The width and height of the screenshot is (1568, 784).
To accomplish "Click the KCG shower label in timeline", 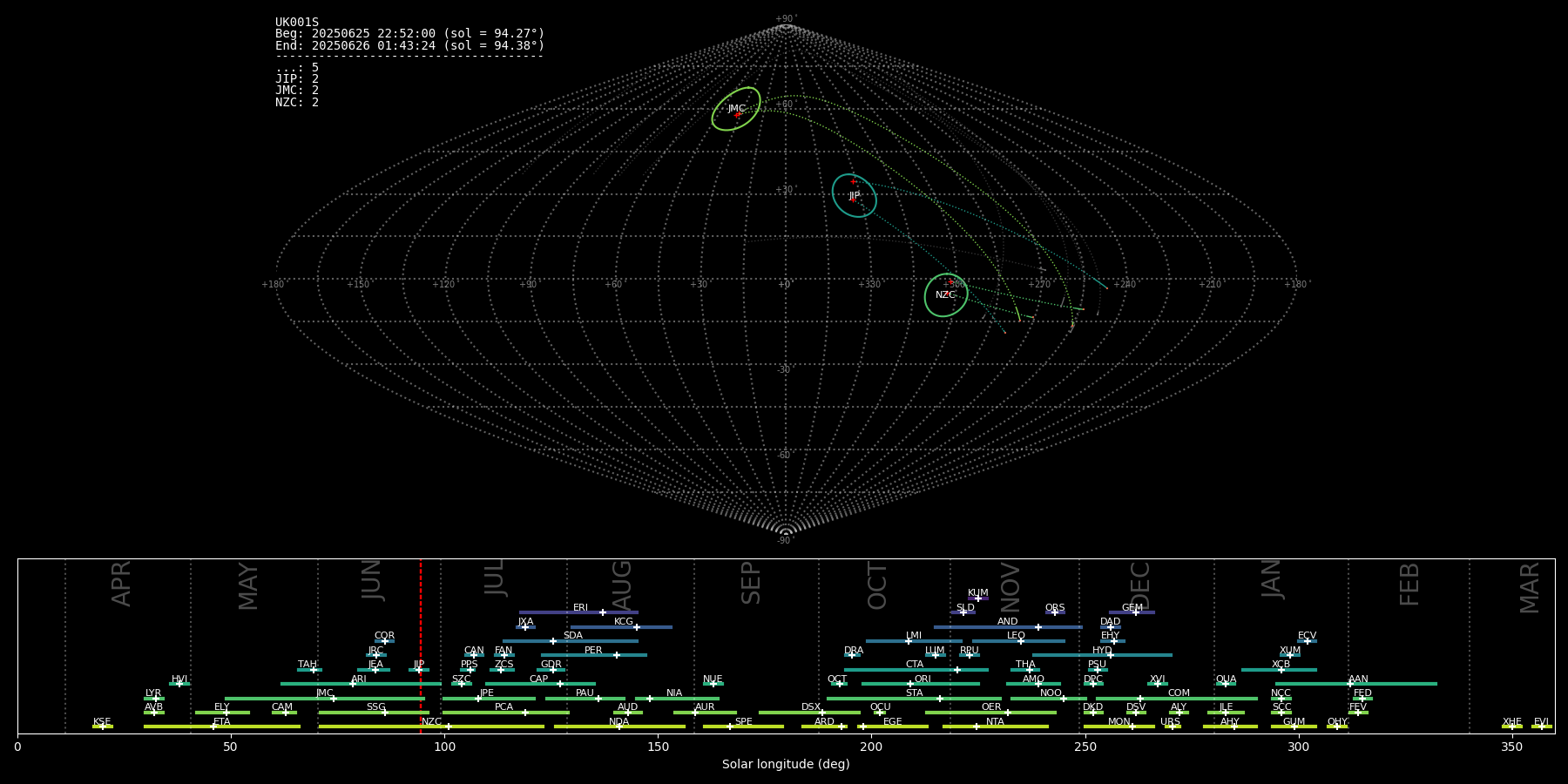I will coord(624,621).
